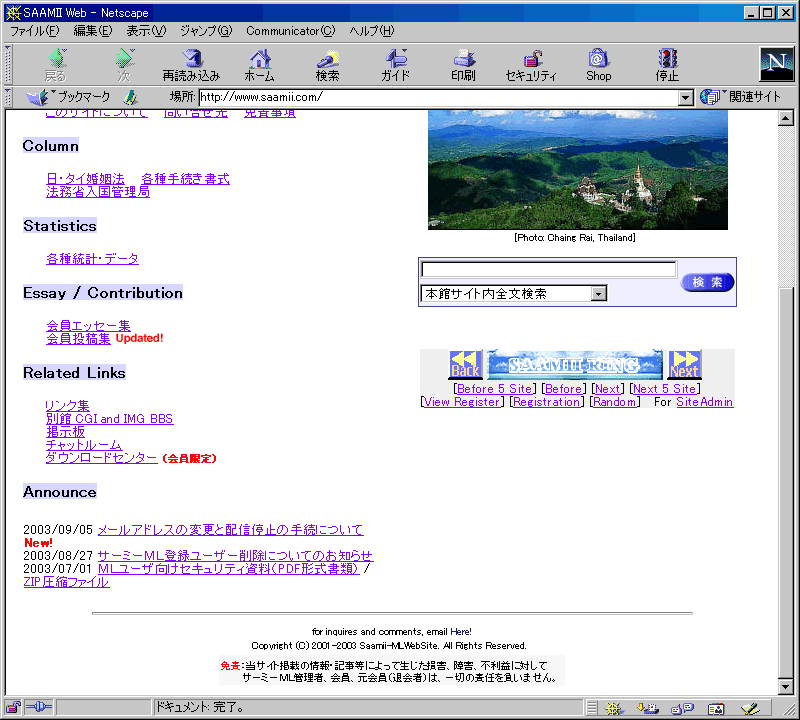Expand the 本館サイト内全文検索 search scope dropdown

599,293
